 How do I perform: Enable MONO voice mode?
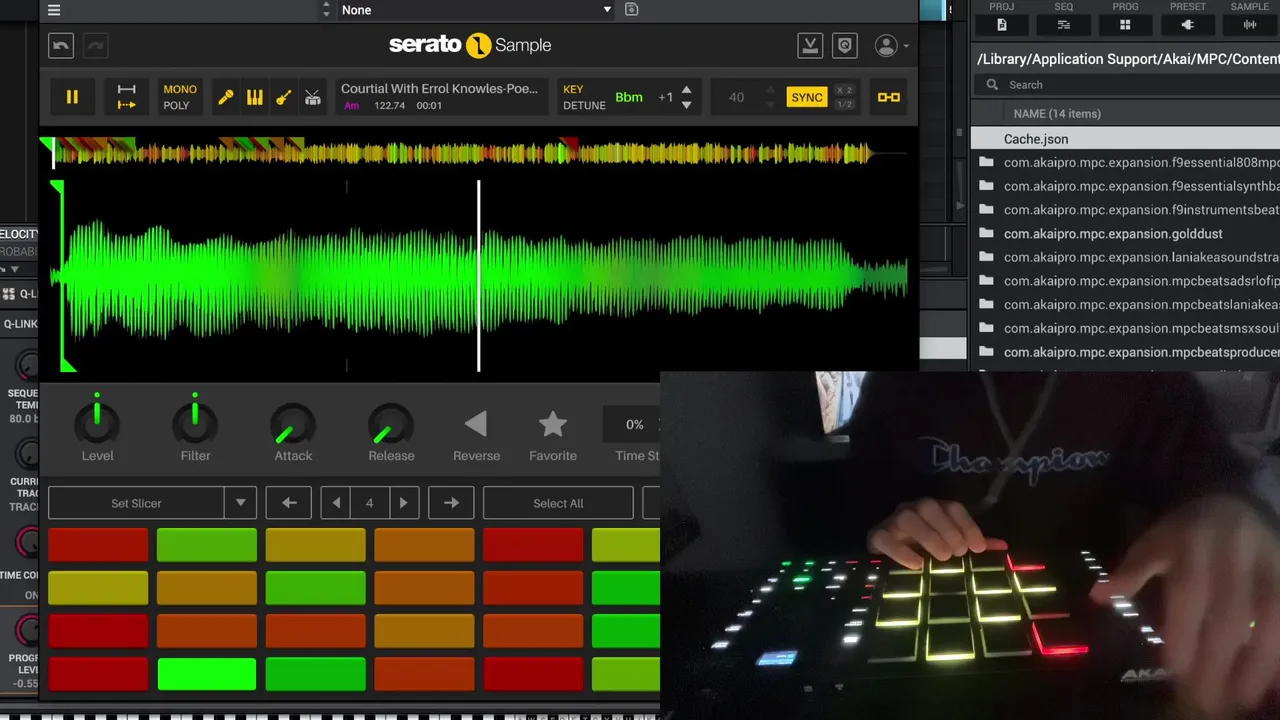point(180,89)
